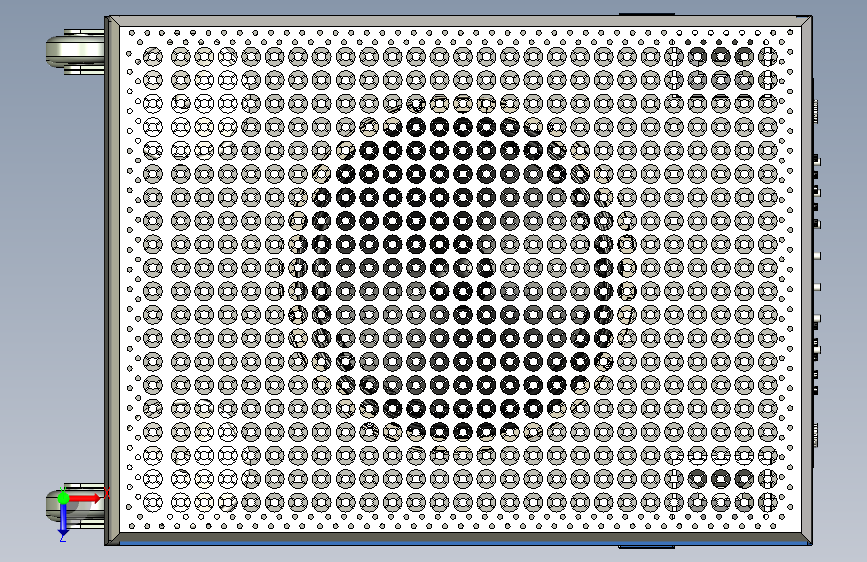Click the blue Z axis arrow on the triad
The height and width of the screenshot is (562, 867).
63,520
